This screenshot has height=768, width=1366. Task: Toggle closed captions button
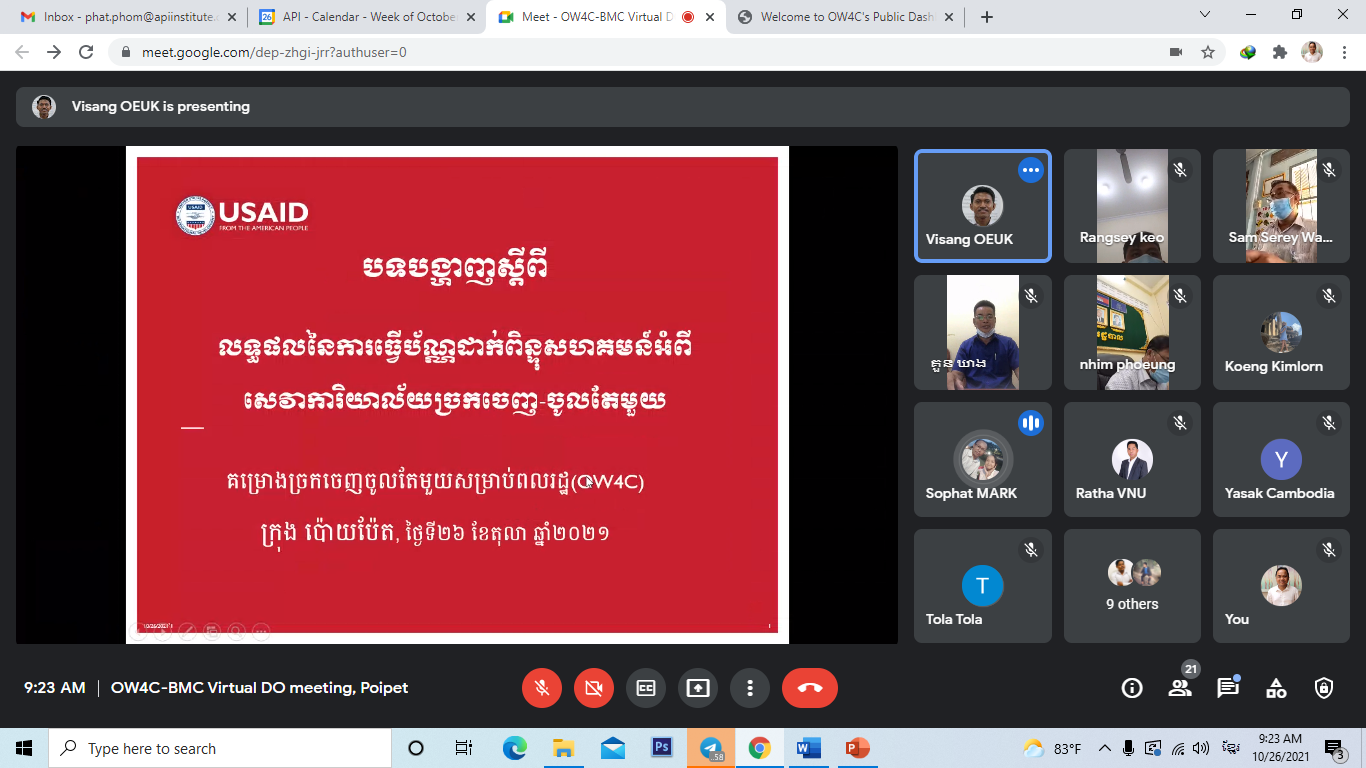point(646,688)
